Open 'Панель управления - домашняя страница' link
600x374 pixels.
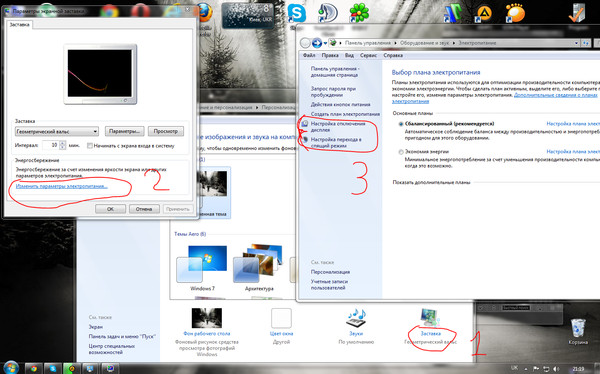click(335, 72)
